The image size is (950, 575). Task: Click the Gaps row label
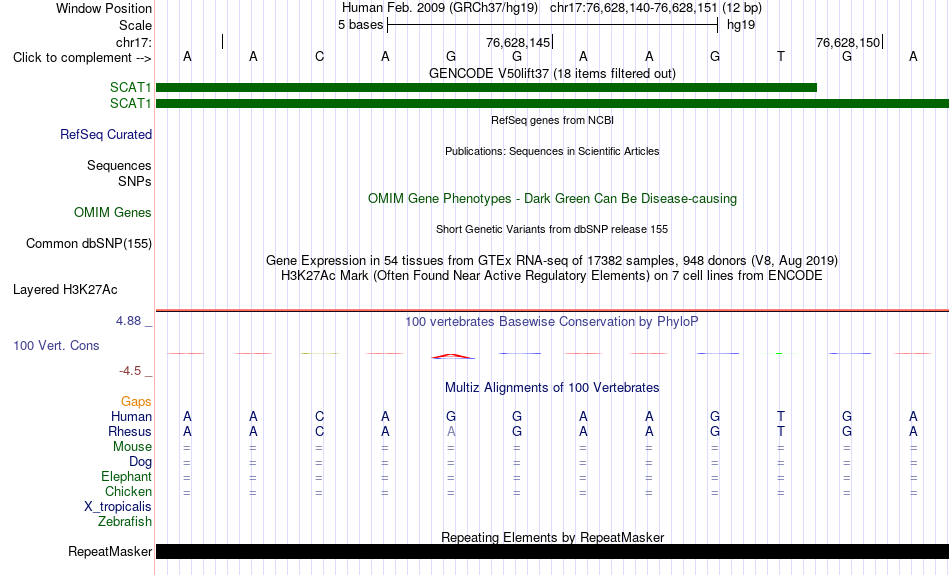pyautogui.click(x=136, y=402)
